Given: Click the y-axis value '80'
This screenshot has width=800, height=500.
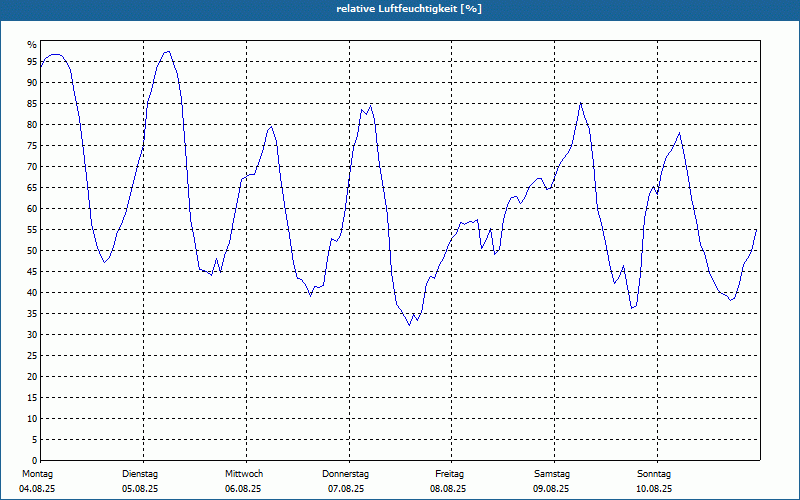Looking at the screenshot, I should tap(32, 124).
